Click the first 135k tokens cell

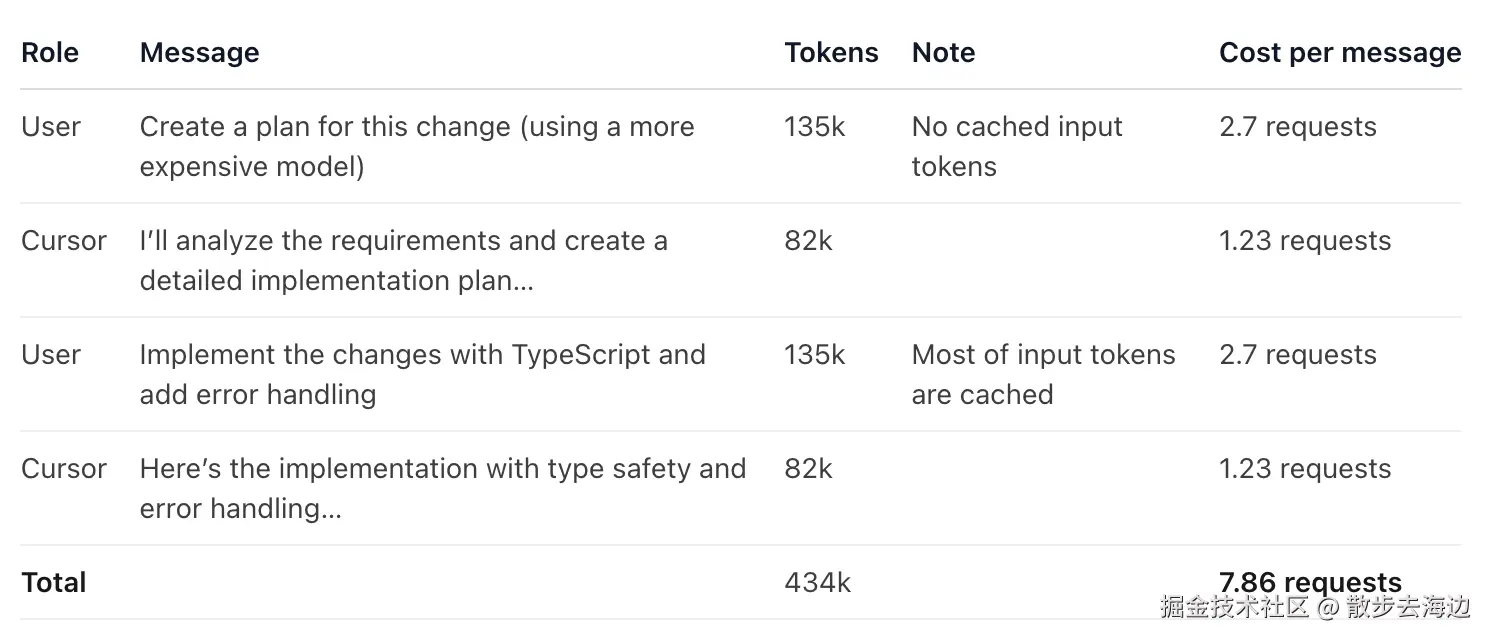(814, 127)
